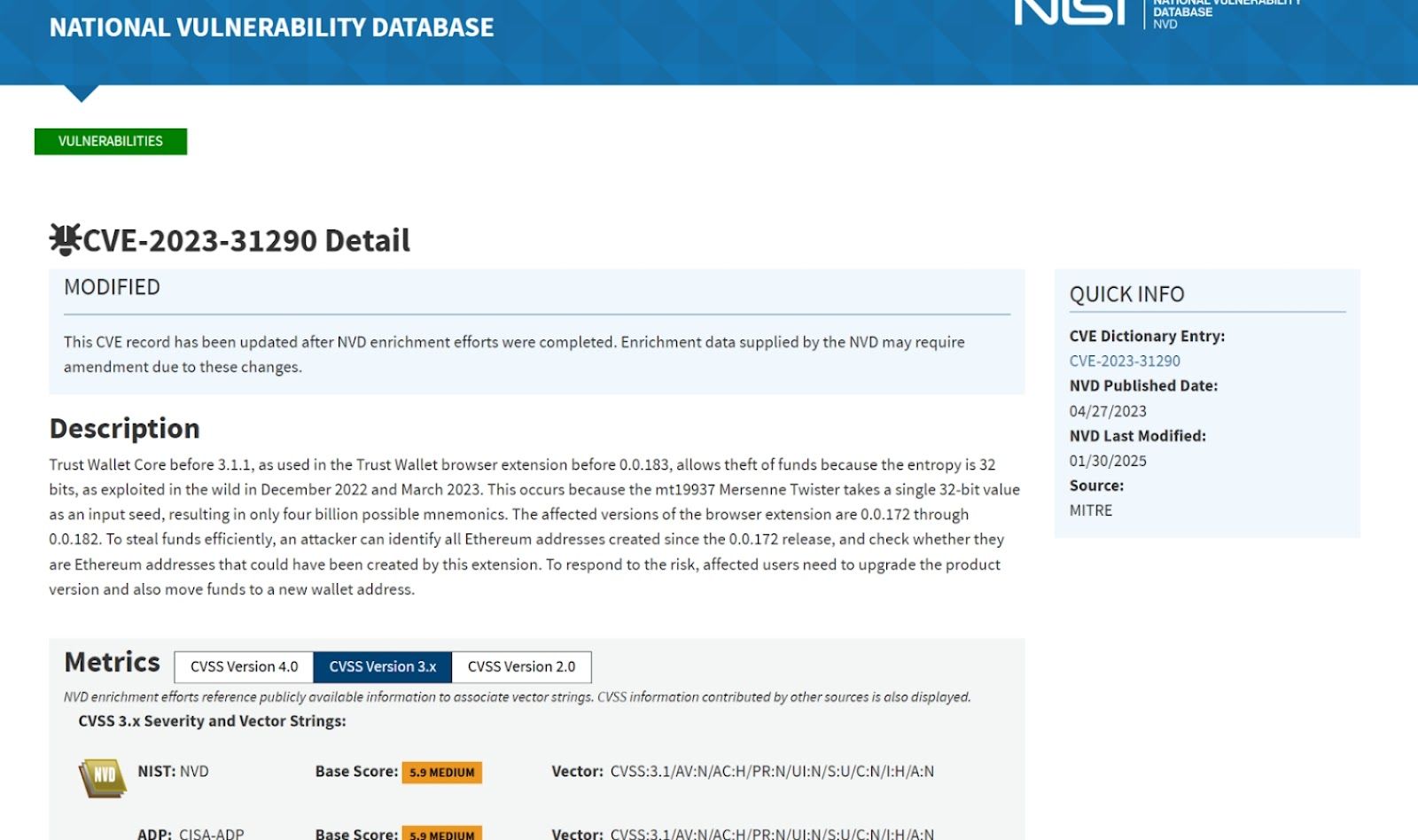Image resolution: width=1418 pixels, height=840 pixels.
Task: Select the CVSS Version 3.x tab
Action: pyautogui.click(x=383, y=666)
